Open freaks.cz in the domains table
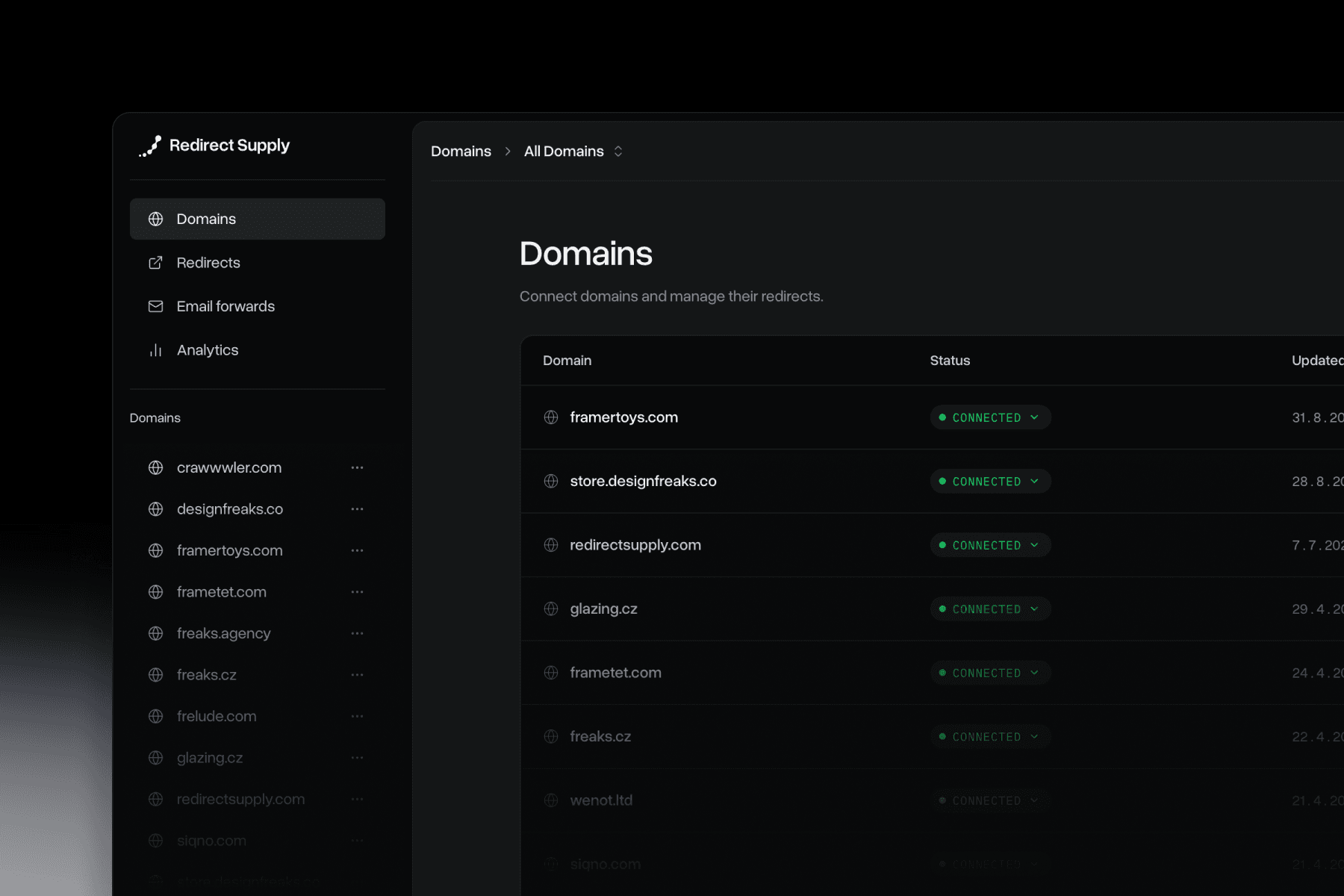Viewport: 1344px width, 896px height. pos(600,737)
